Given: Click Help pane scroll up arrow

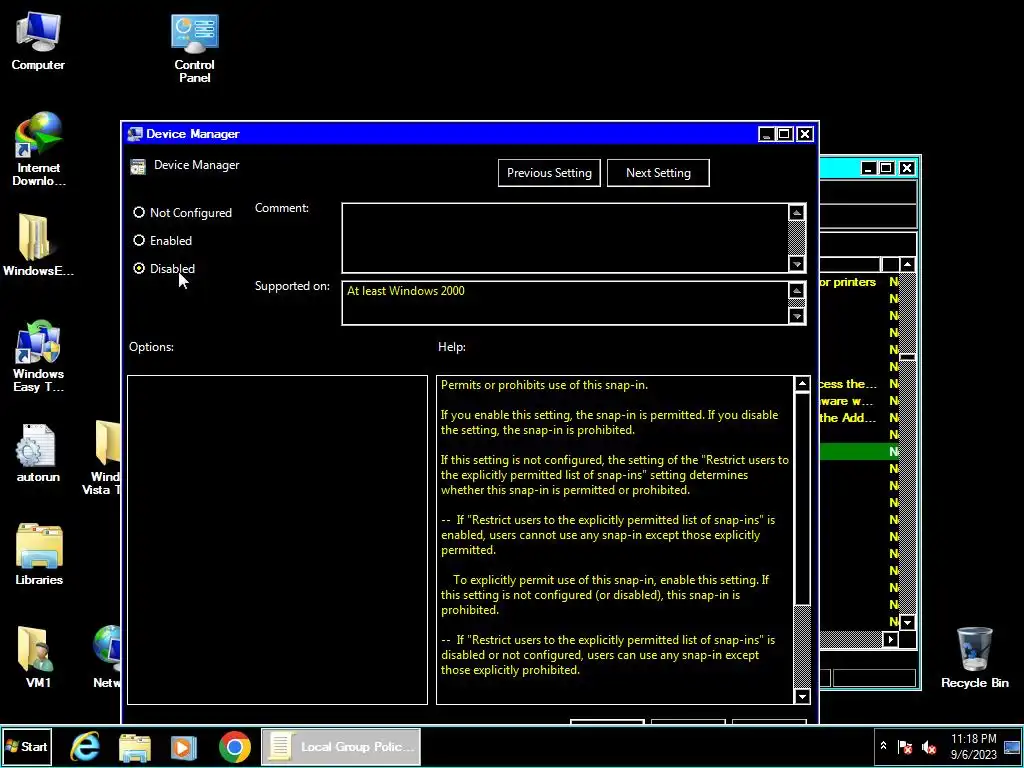Looking at the screenshot, I should [x=802, y=384].
